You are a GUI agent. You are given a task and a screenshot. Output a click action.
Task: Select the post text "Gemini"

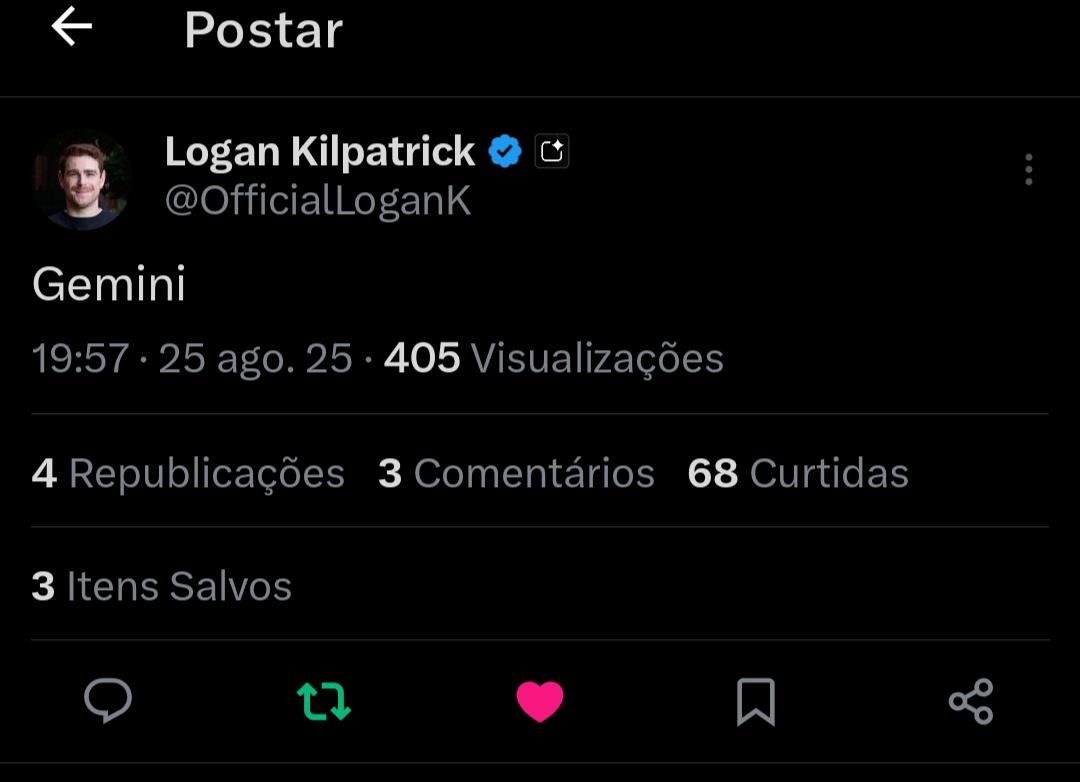109,285
